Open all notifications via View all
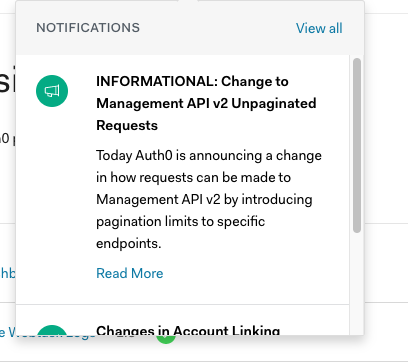The height and width of the screenshot is (362, 408). pos(319,28)
